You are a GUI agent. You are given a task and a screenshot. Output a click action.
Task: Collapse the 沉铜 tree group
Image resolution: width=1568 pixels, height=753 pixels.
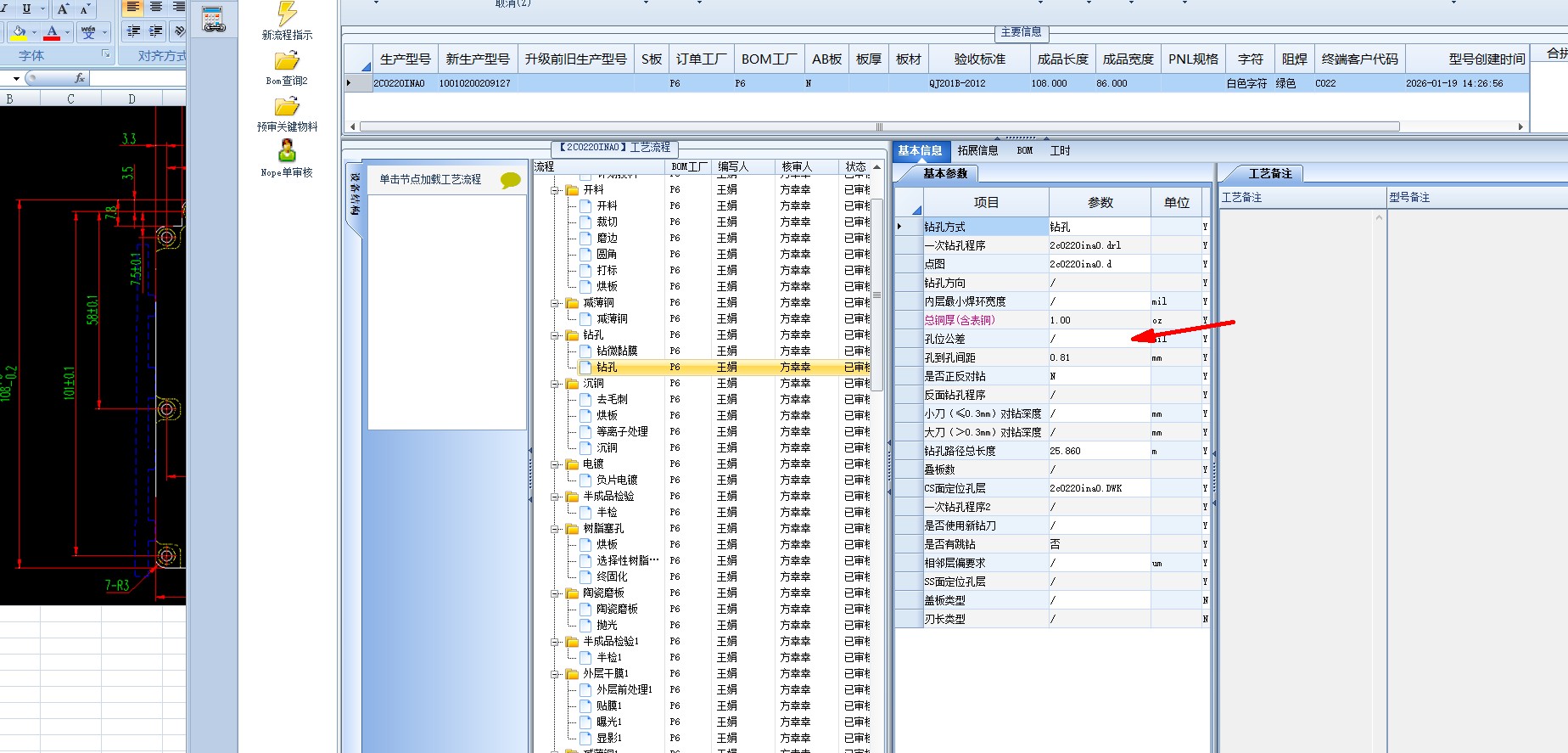(x=555, y=384)
